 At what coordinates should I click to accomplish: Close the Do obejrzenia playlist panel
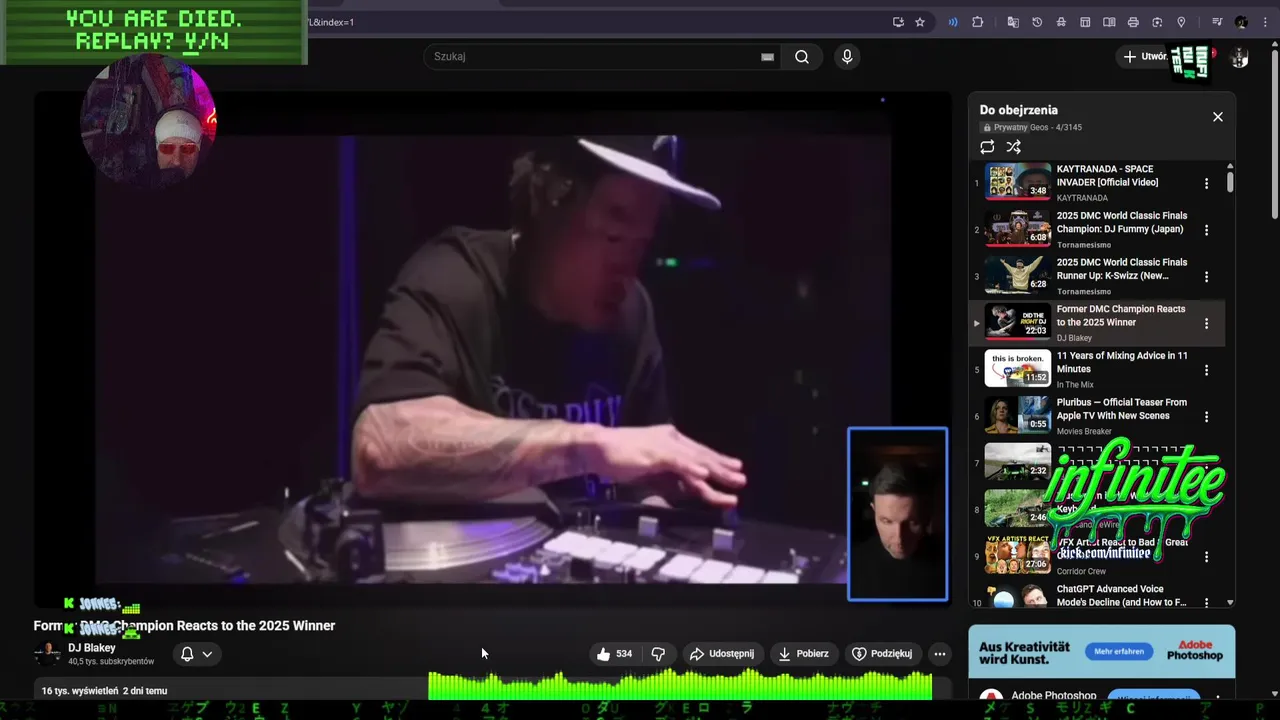pyautogui.click(x=1218, y=117)
